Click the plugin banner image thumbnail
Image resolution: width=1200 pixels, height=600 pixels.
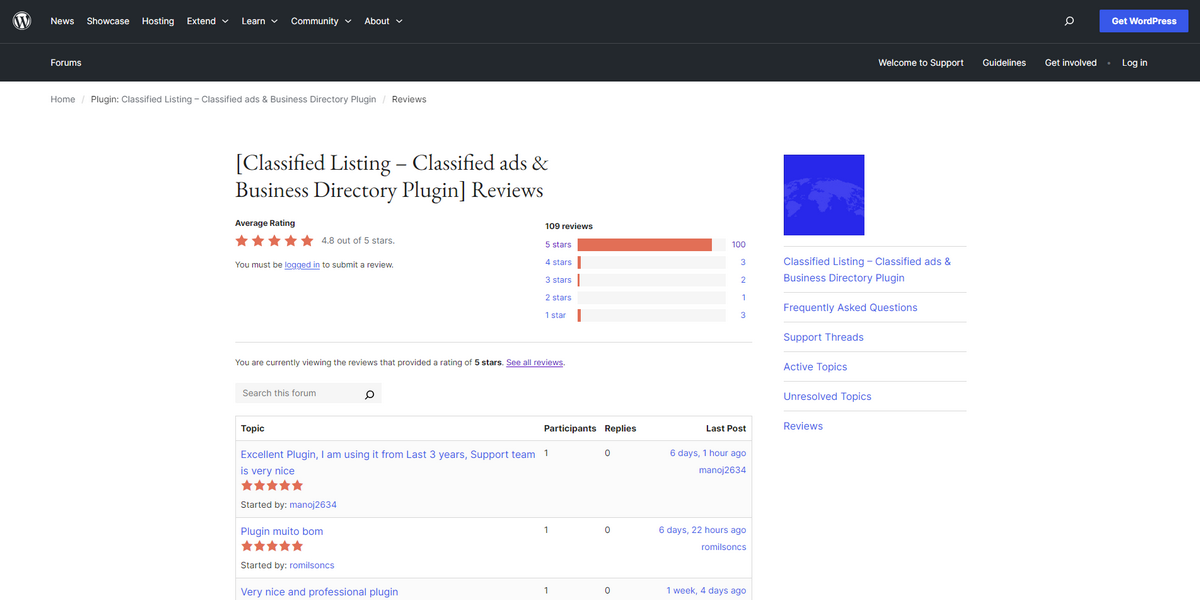point(824,195)
